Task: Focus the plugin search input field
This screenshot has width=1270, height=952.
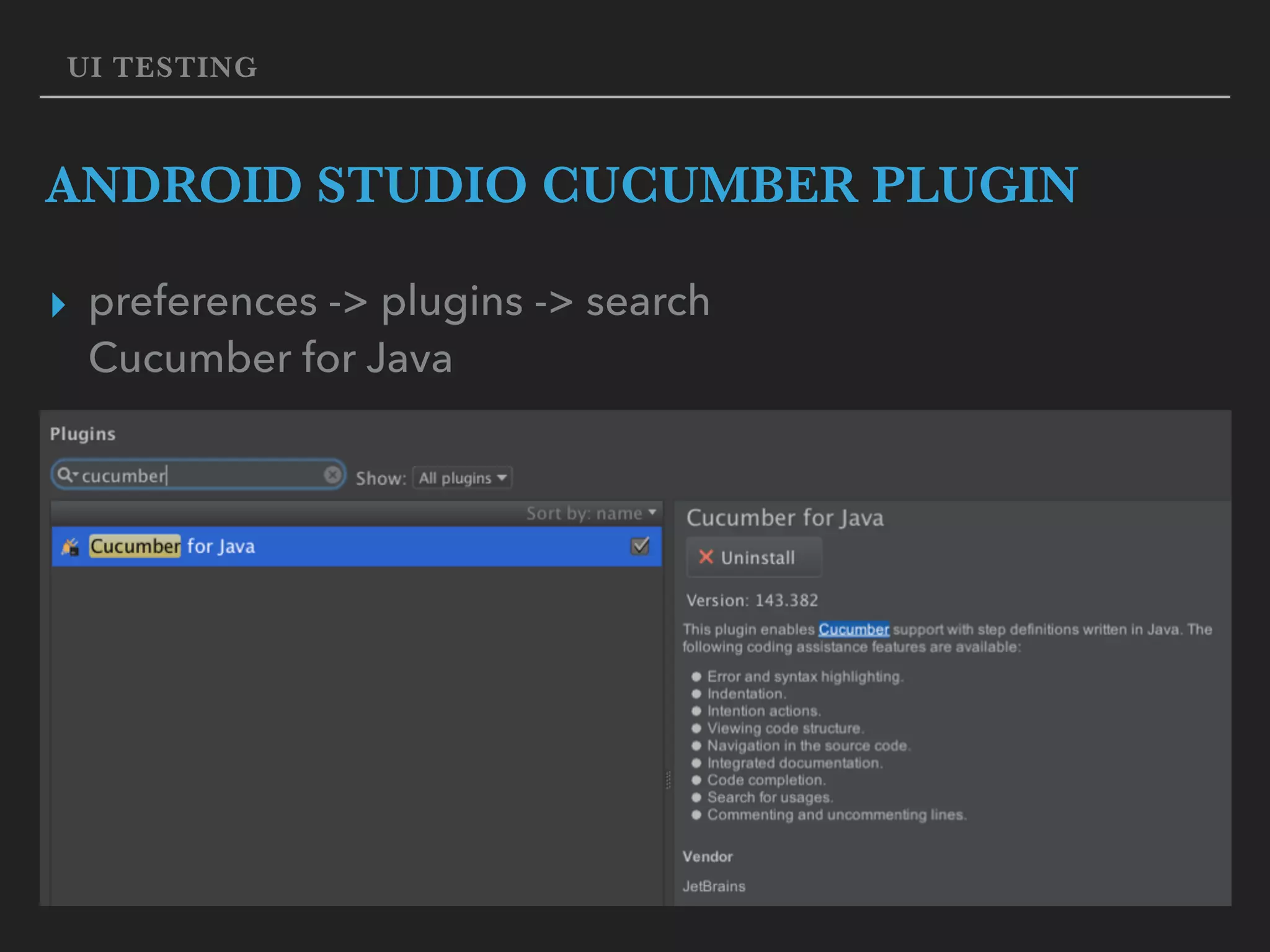Action: 198,475
